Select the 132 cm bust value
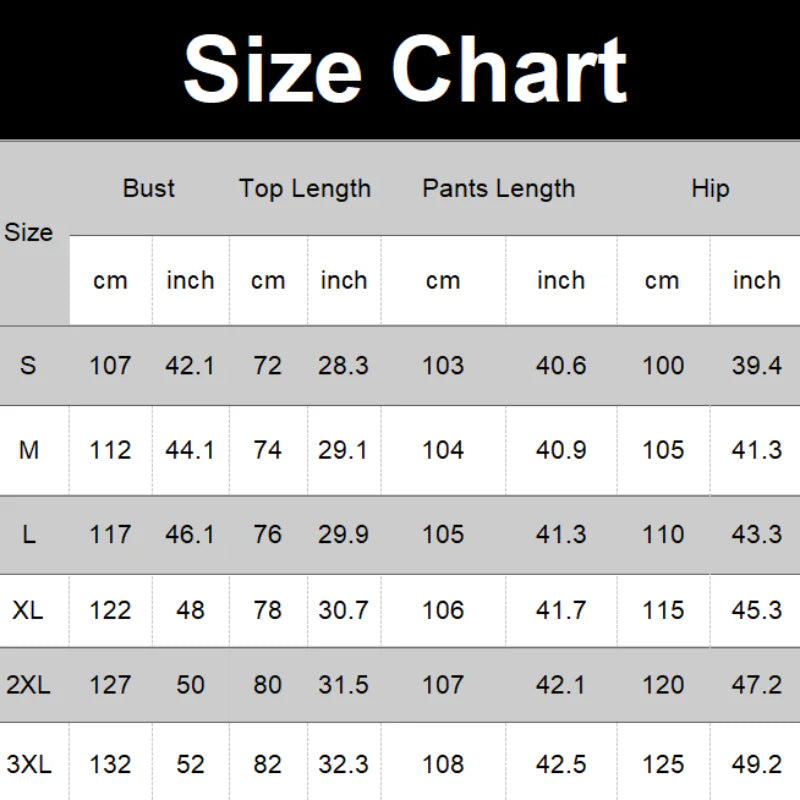This screenshot has width=800, height=800. tap(110, 765)
